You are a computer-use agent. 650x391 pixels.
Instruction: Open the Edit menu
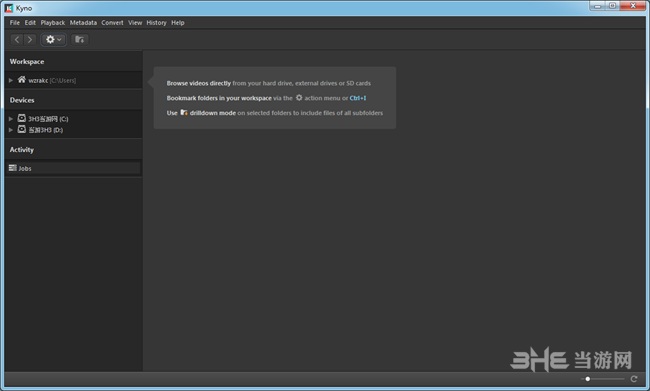(30, 23)
